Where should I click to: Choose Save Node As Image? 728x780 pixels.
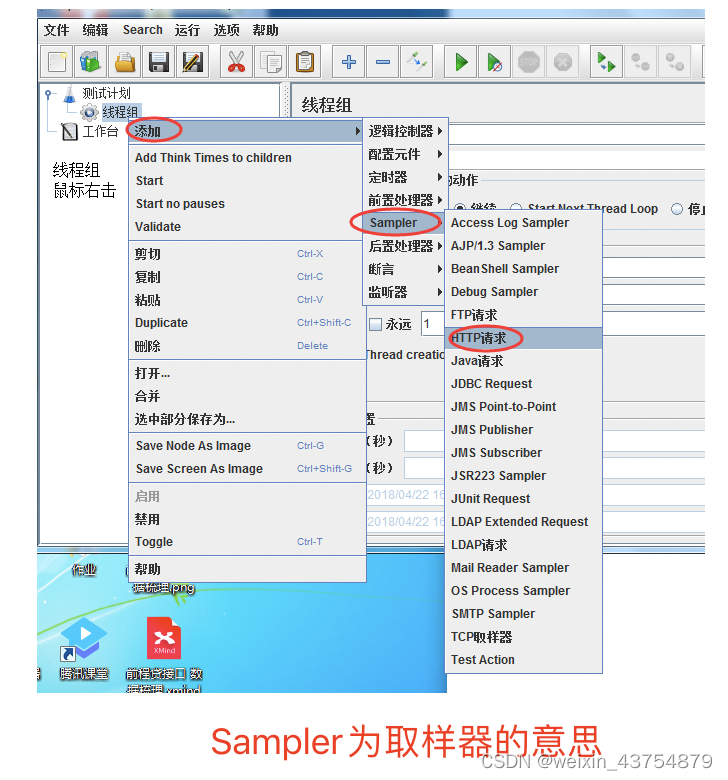[245, 446]
